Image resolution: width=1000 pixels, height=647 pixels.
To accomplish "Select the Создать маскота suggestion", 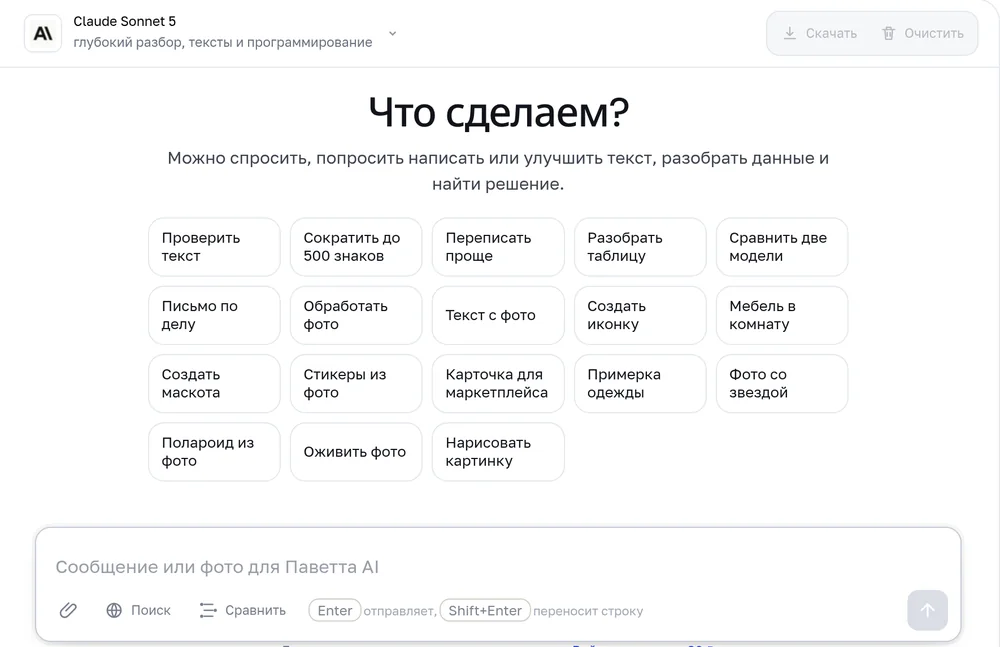I will pyautogui.click(x=214, y=383).
